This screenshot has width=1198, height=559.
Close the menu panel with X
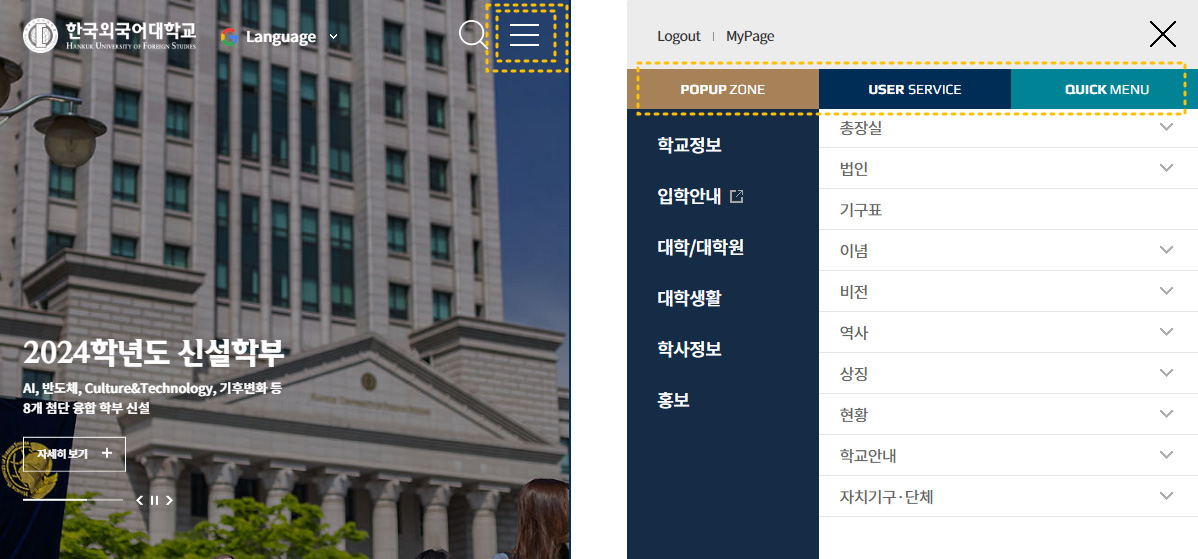[x=1162, y=34]
